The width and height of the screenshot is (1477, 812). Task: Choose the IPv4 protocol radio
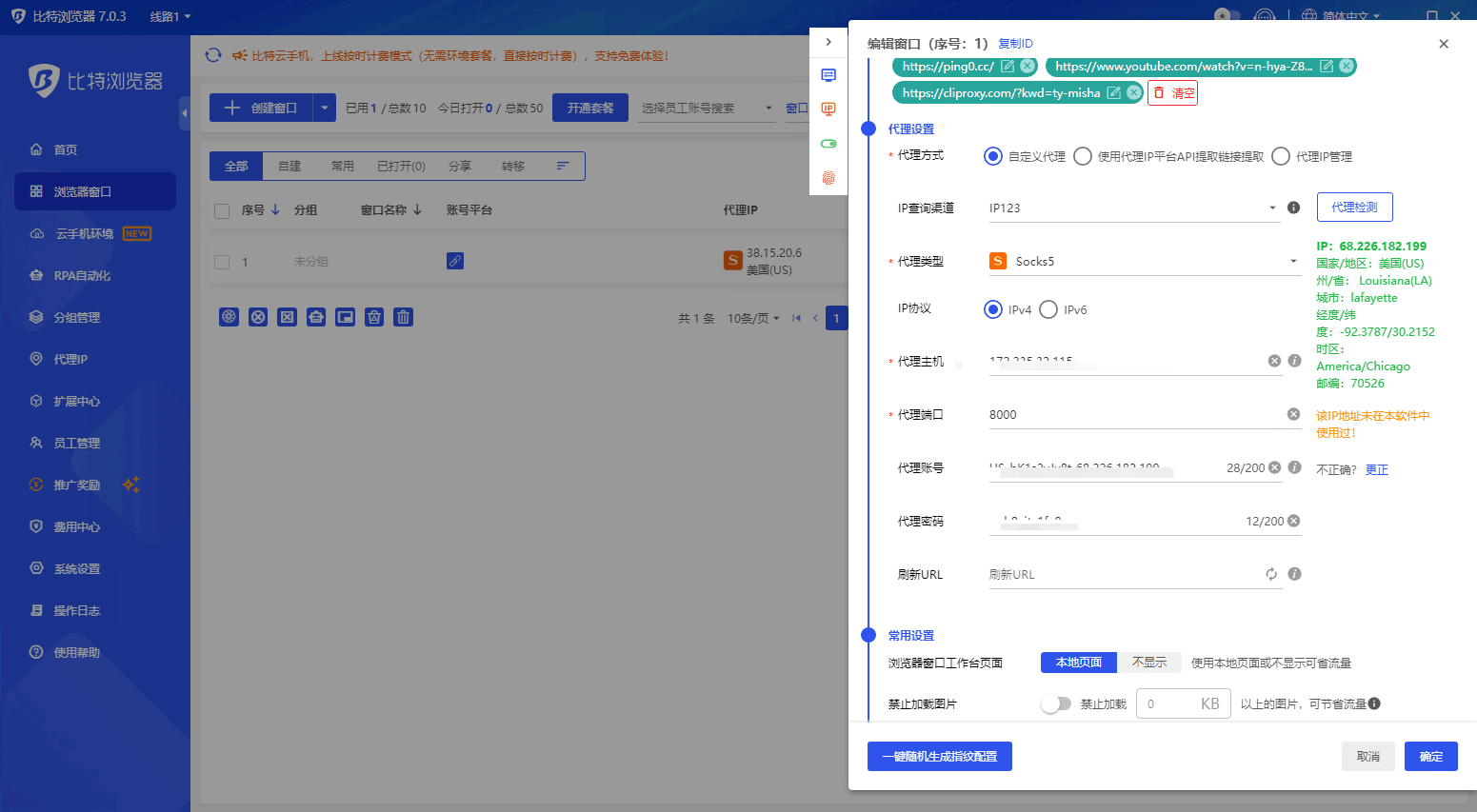click(x=993, y=309)
